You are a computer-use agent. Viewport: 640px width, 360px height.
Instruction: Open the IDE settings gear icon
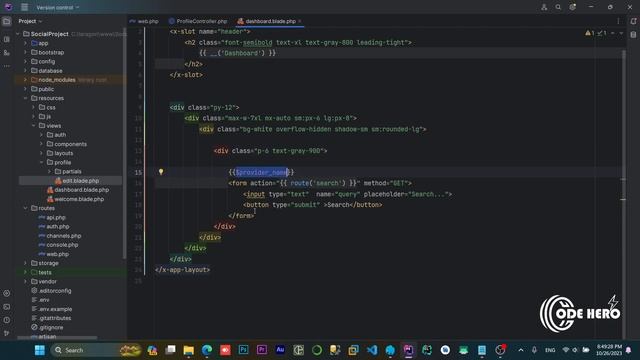(572, 7)
